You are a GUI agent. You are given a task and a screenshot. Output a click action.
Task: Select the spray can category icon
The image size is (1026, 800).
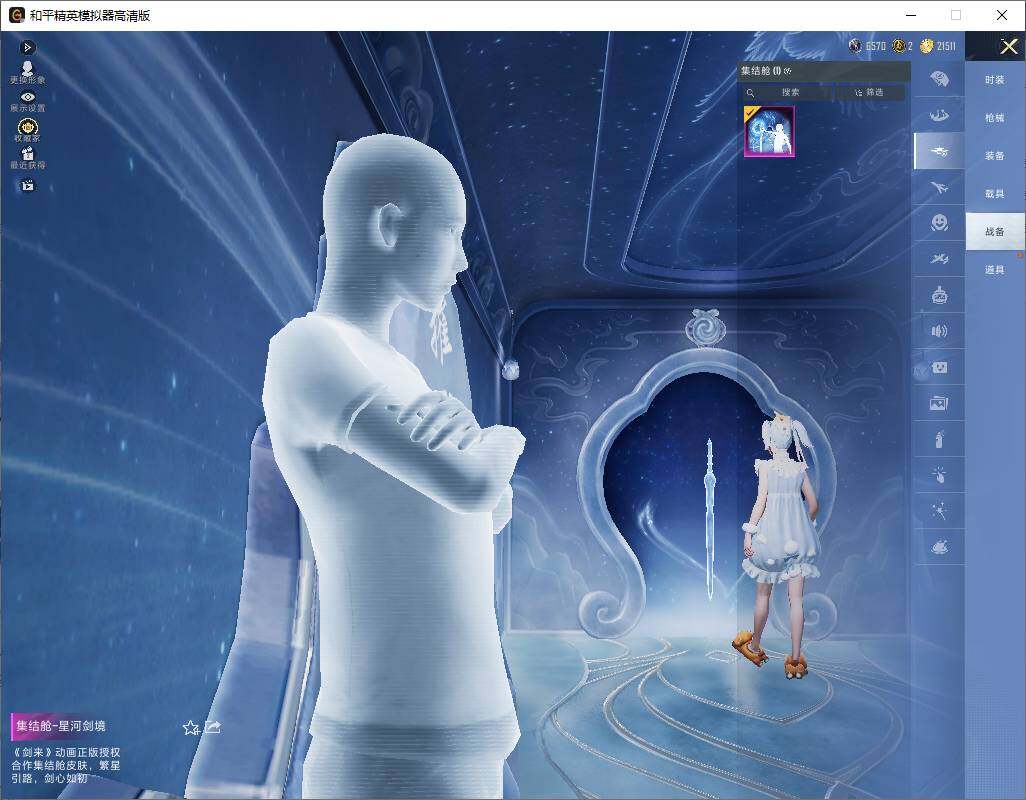tap(939, 440)
